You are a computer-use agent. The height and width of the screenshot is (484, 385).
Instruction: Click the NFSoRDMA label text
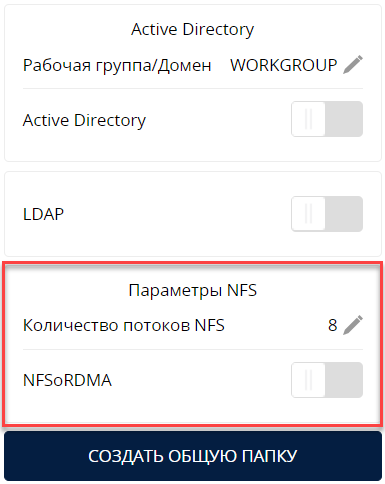pos(67,380)
